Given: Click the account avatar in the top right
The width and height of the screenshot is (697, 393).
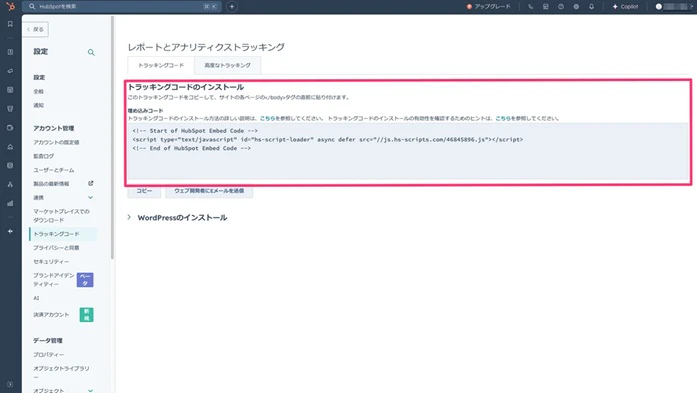Looking at the screenshot, I should pyautogui.click(x=659, y=7).
